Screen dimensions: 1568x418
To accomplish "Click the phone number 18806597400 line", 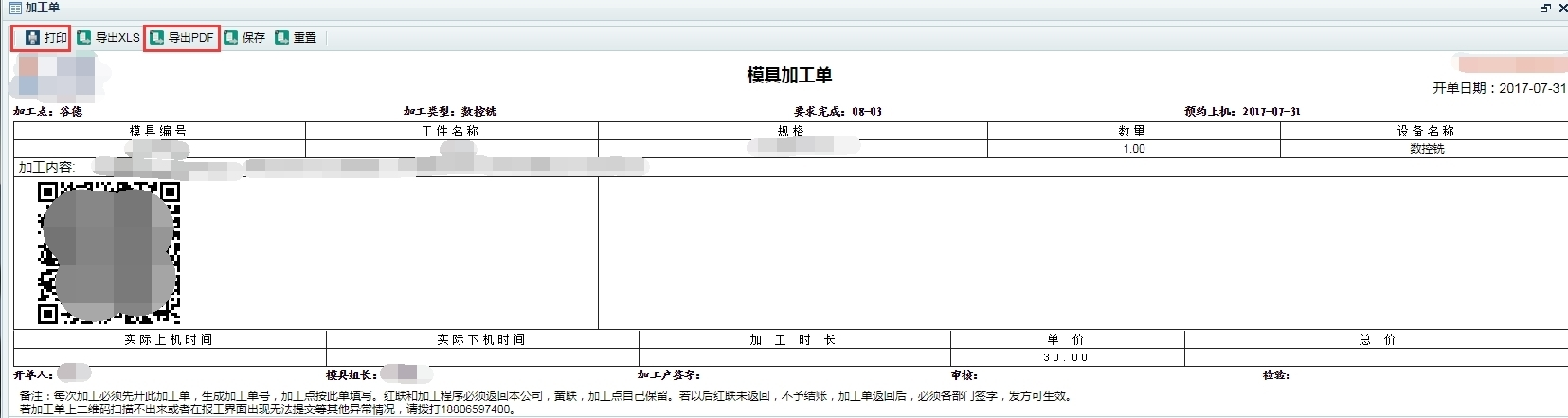I will click(x=267, y=409).
